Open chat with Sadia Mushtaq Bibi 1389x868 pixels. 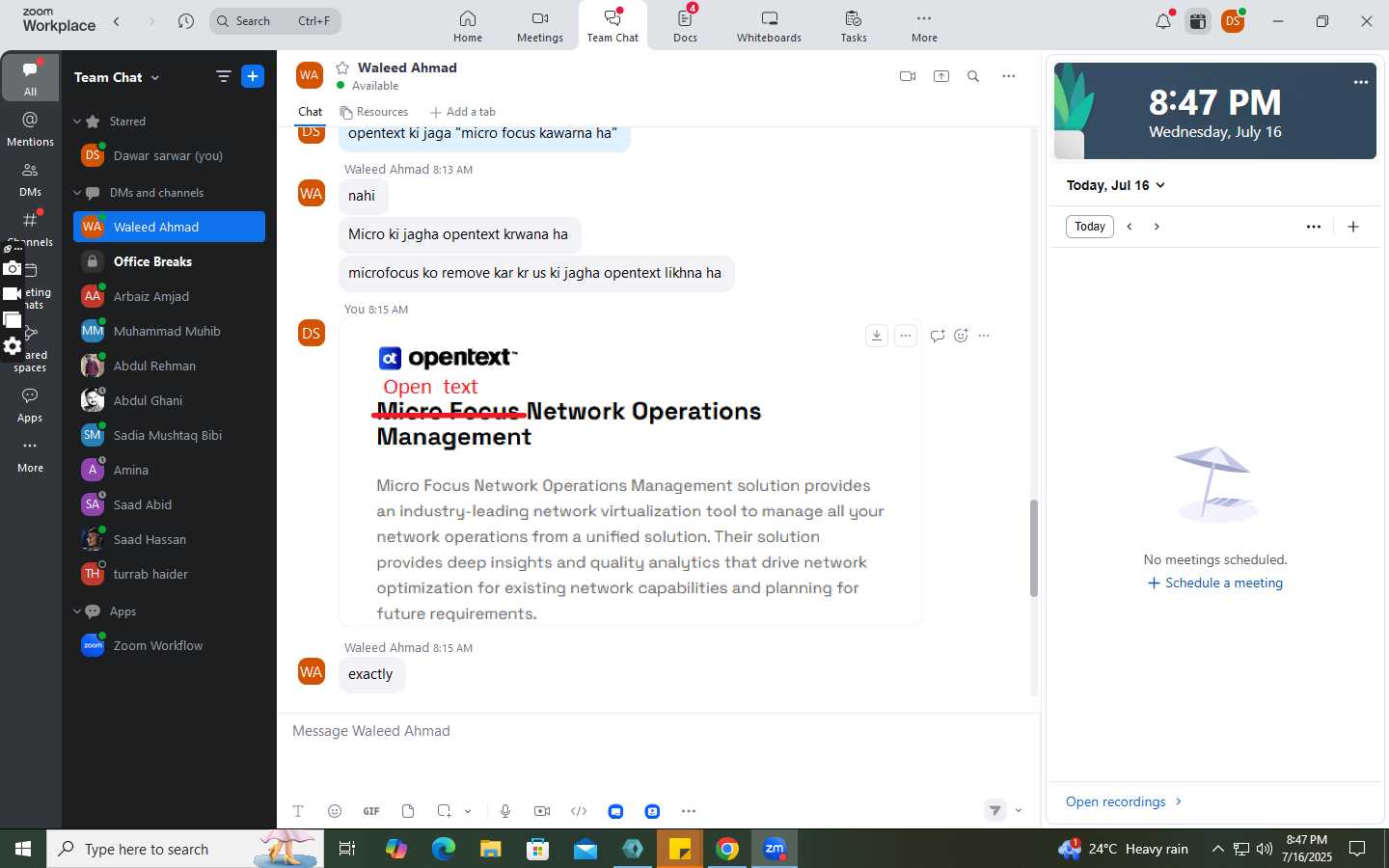pyautogui.click(x=170, y=435)
